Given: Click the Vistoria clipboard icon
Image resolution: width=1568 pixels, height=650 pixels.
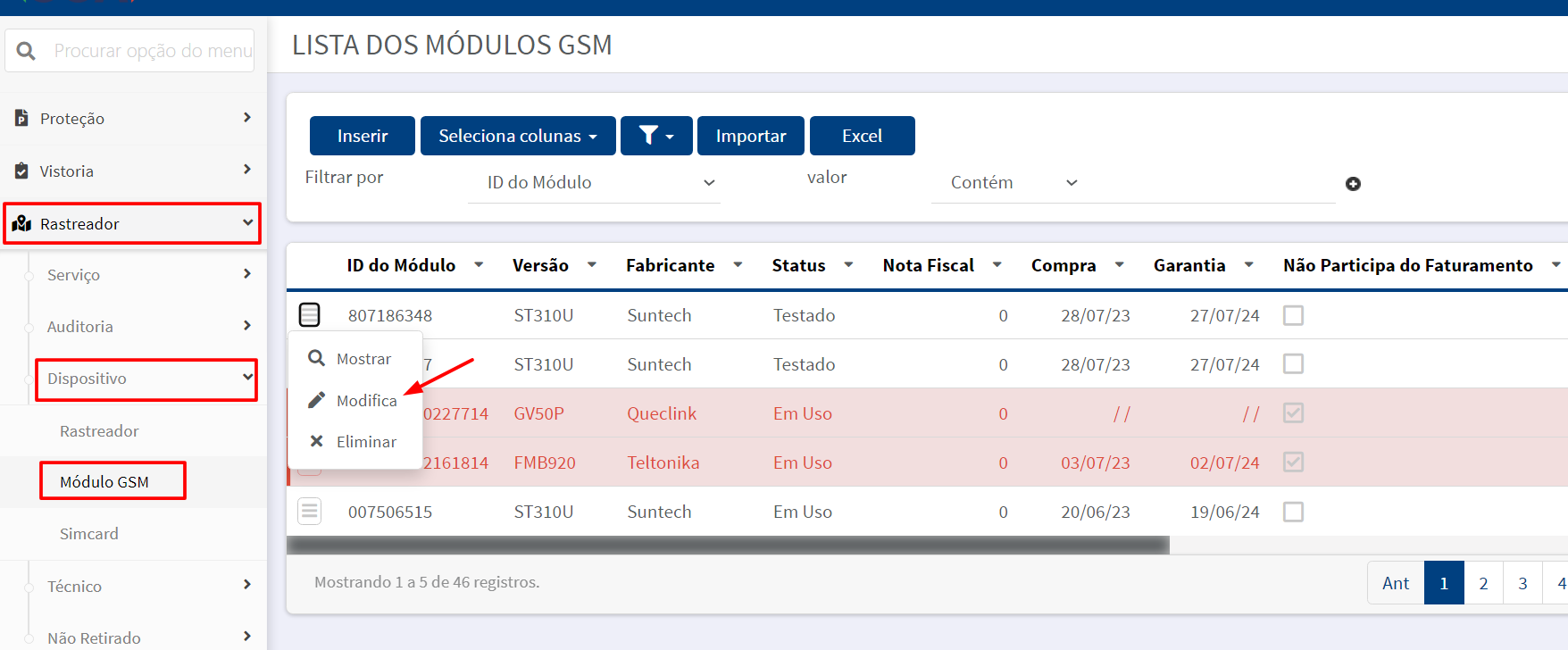Looking at the screenshot, I should click(x=21, y=171).
